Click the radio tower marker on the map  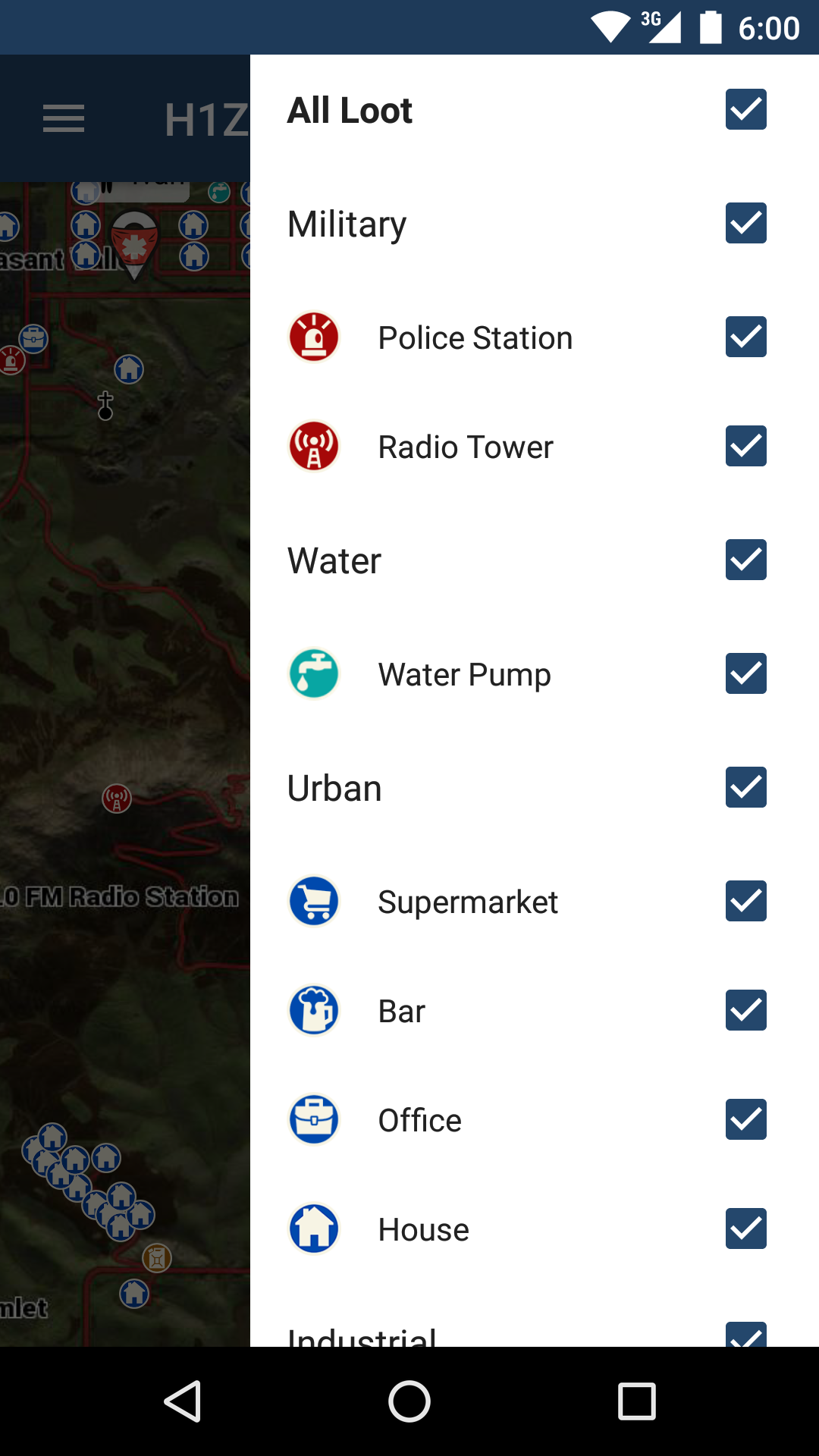(117, 798)
